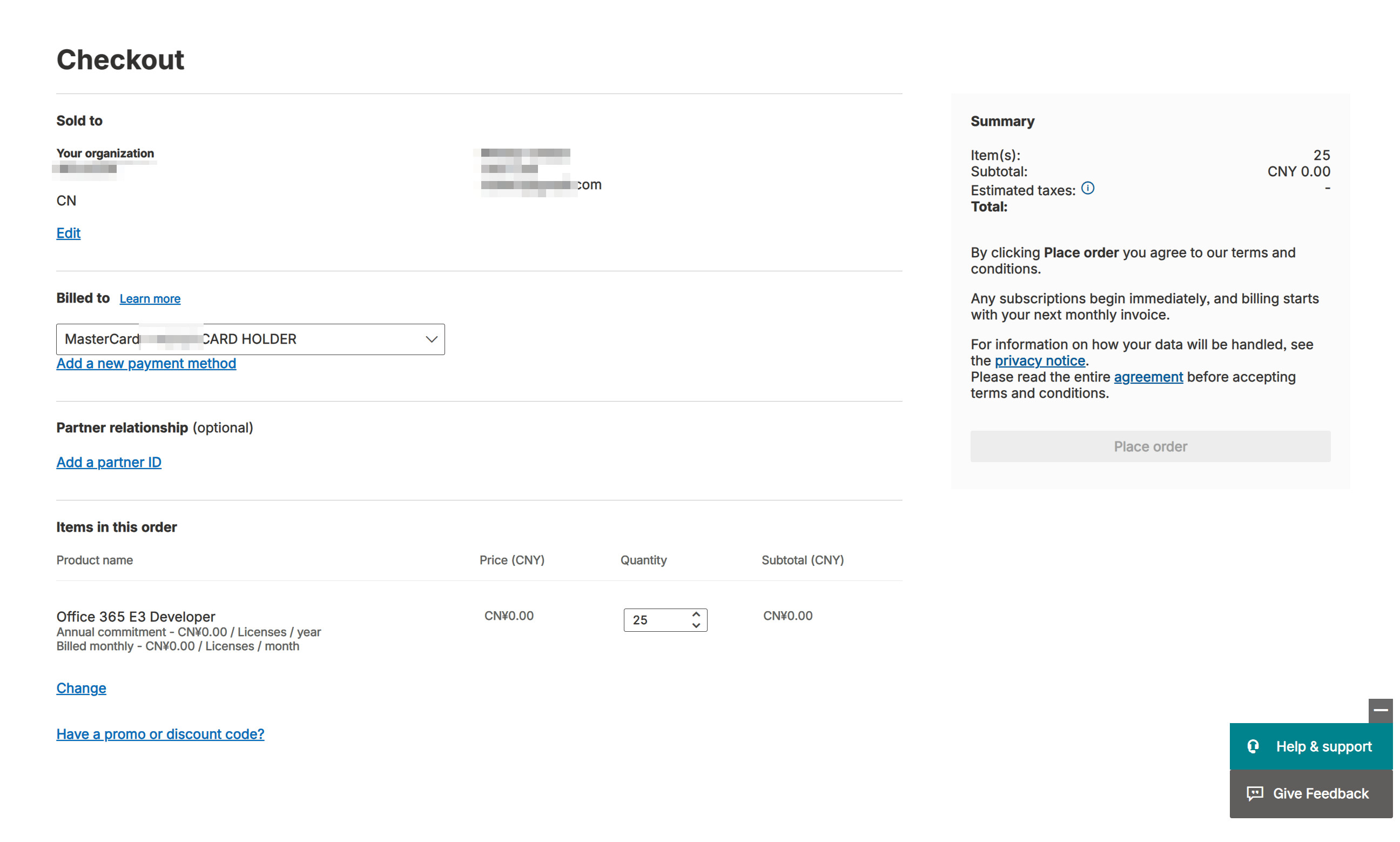Change the Office 365 E3 Developer item
The height and width of the screenshot is (842, 1400).
pos(81,687)
